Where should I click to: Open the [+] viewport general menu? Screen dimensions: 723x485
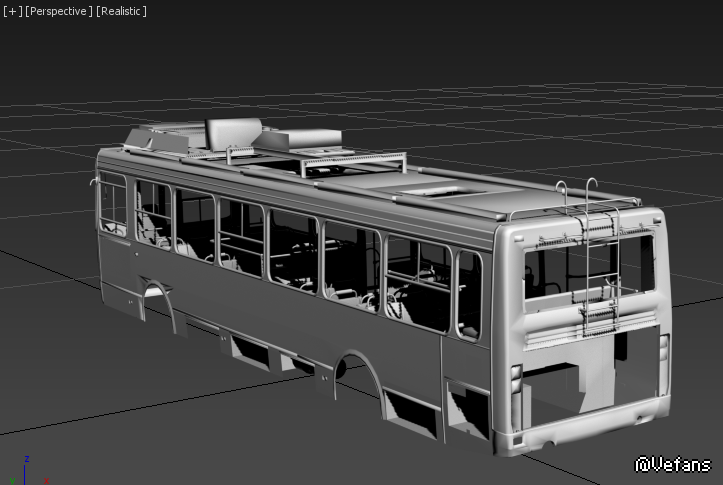click(x=13, y=11)
